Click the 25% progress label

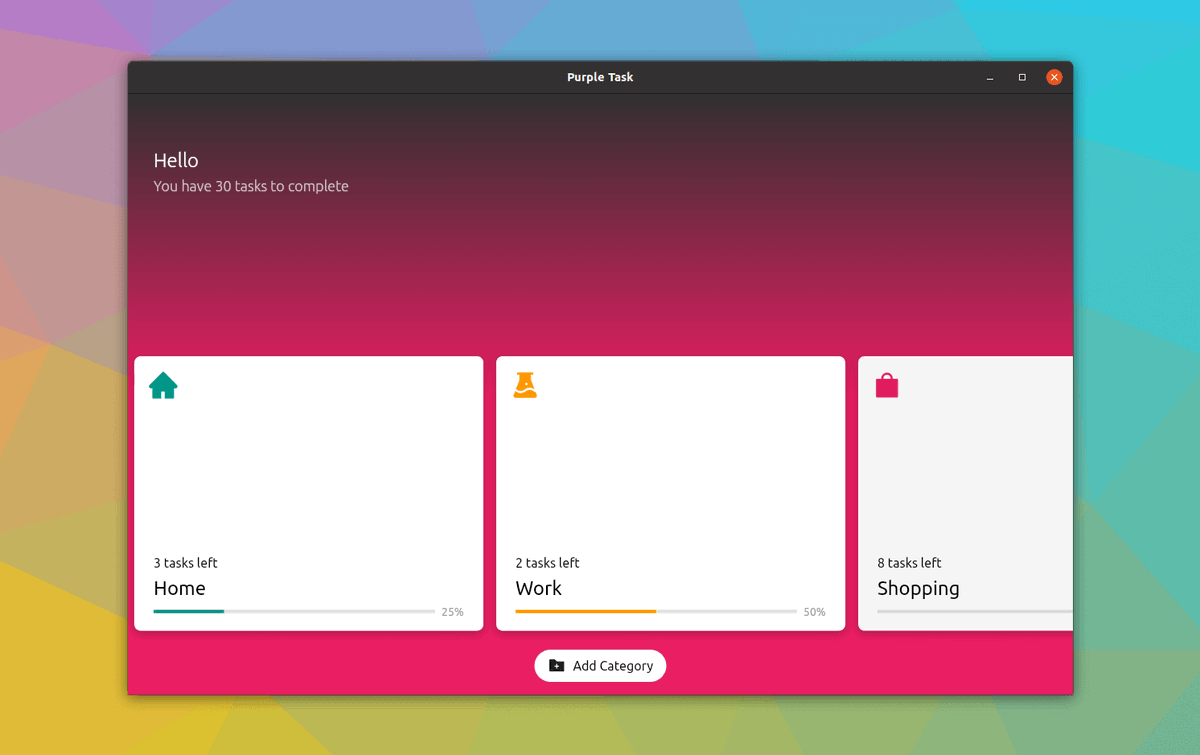pyautogui.click(x=453, y=612)
